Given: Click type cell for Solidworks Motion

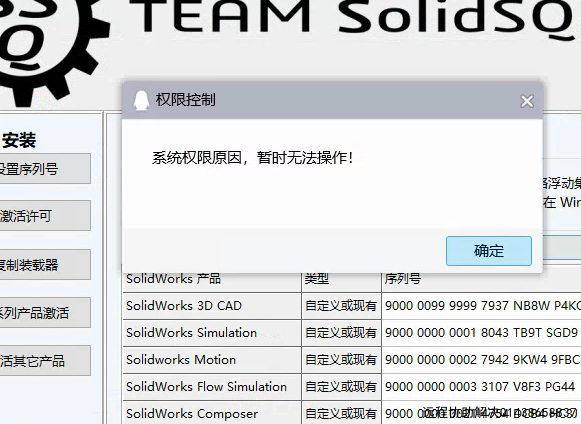Looking at the screenshot, I should click(341, 360).
